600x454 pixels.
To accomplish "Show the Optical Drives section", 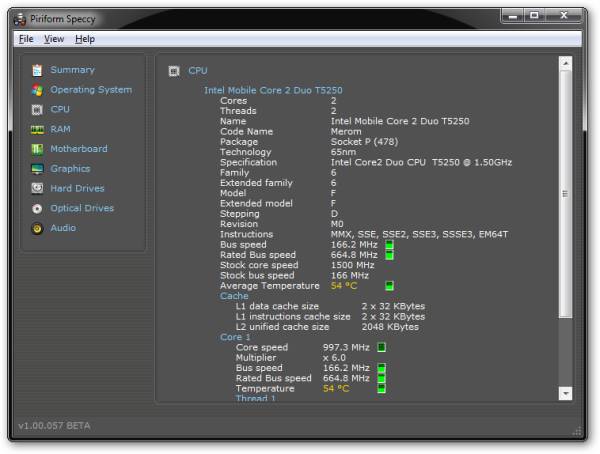I will (82, 208).
